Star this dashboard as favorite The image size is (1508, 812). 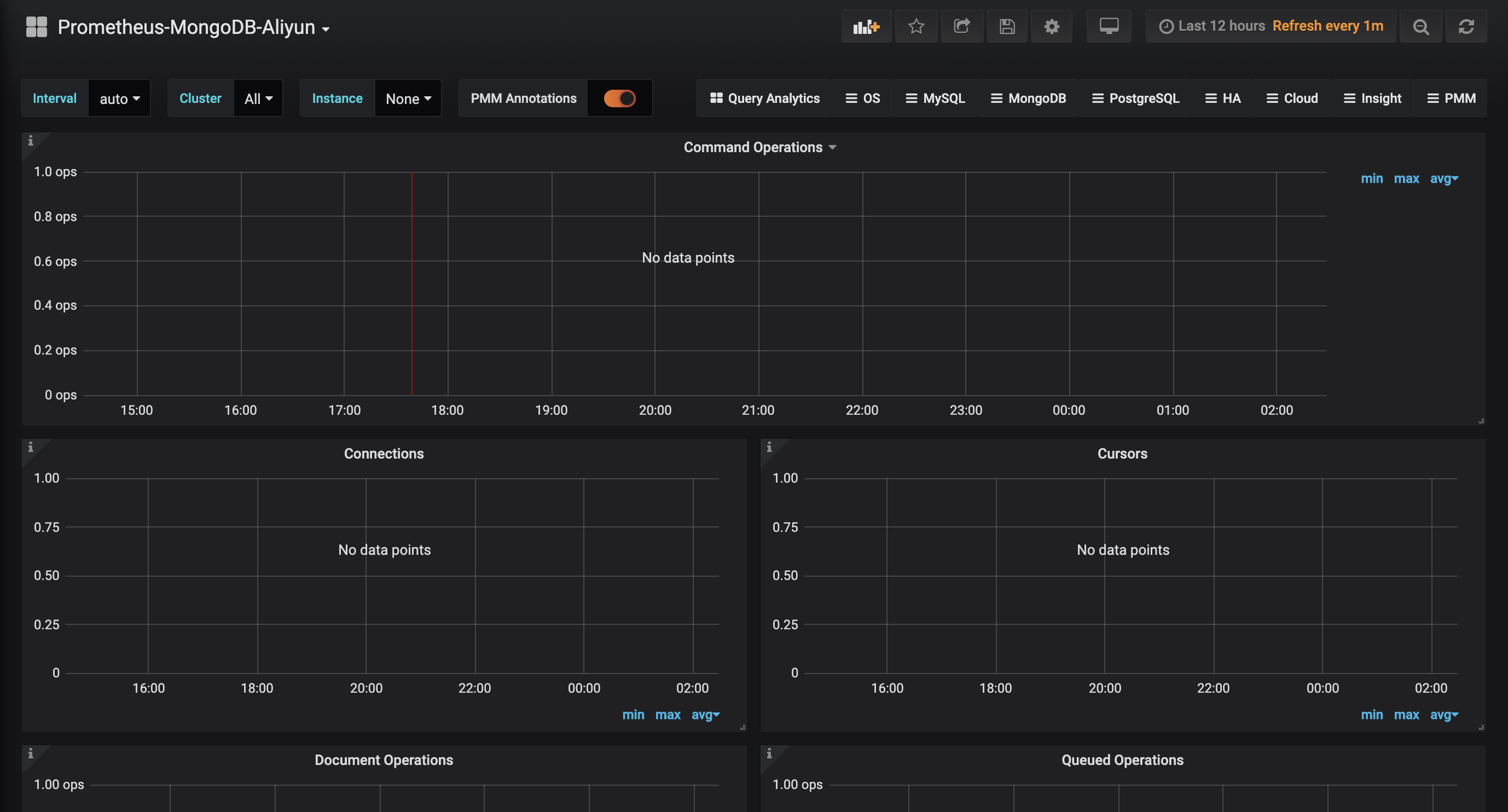tap(916, 26)
